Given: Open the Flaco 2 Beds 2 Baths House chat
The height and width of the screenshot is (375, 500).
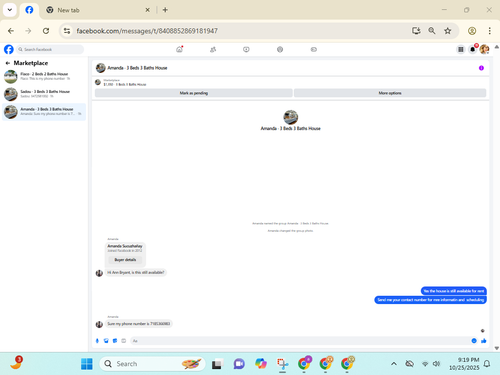Looking at the screenshot, I should tap(44, 76).
